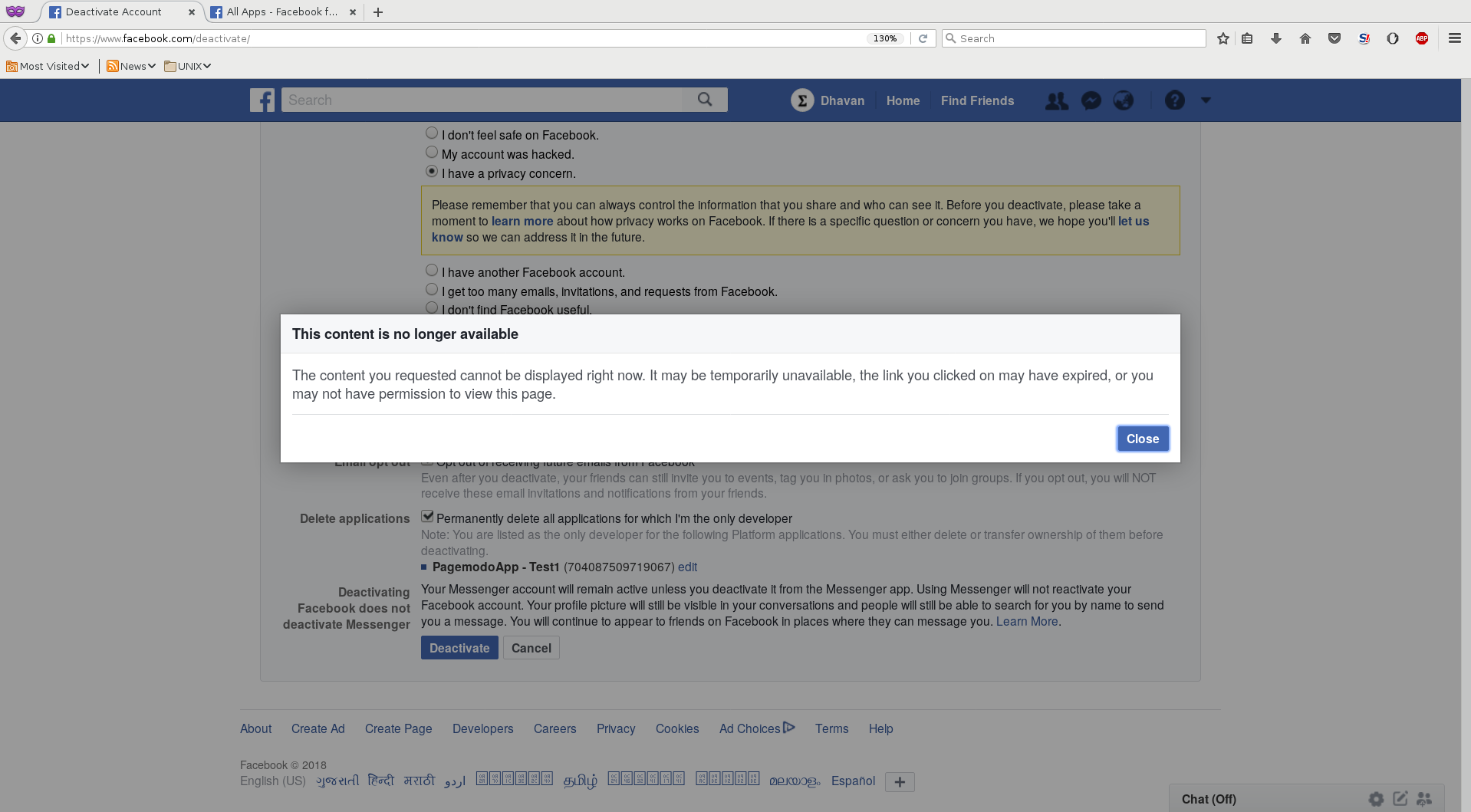The image size is (1471, 812).
Task: Select 'I get too many emails' radio button
Action: click(432, 290)
